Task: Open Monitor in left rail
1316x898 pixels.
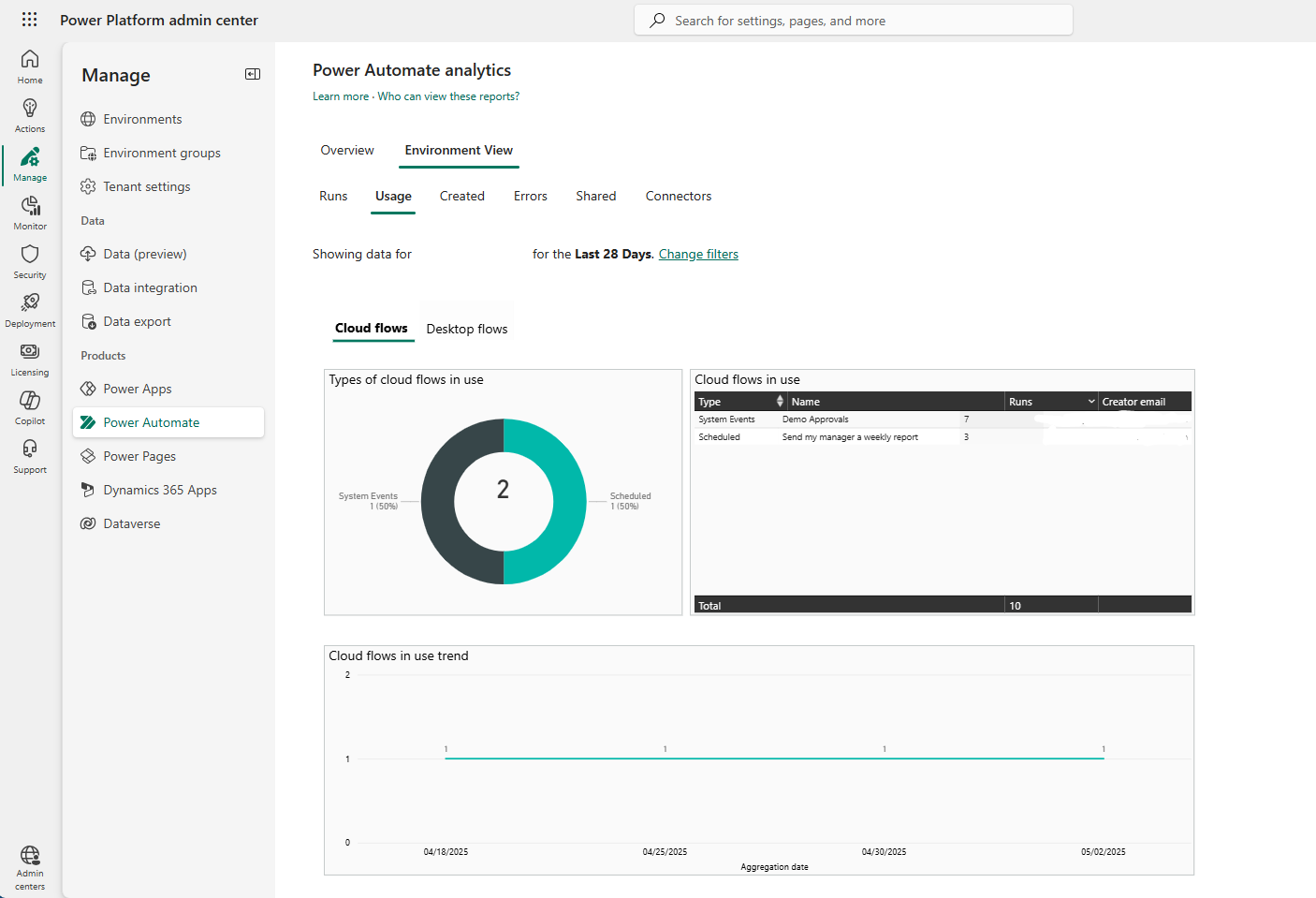Action: click(x=30, y=213)
